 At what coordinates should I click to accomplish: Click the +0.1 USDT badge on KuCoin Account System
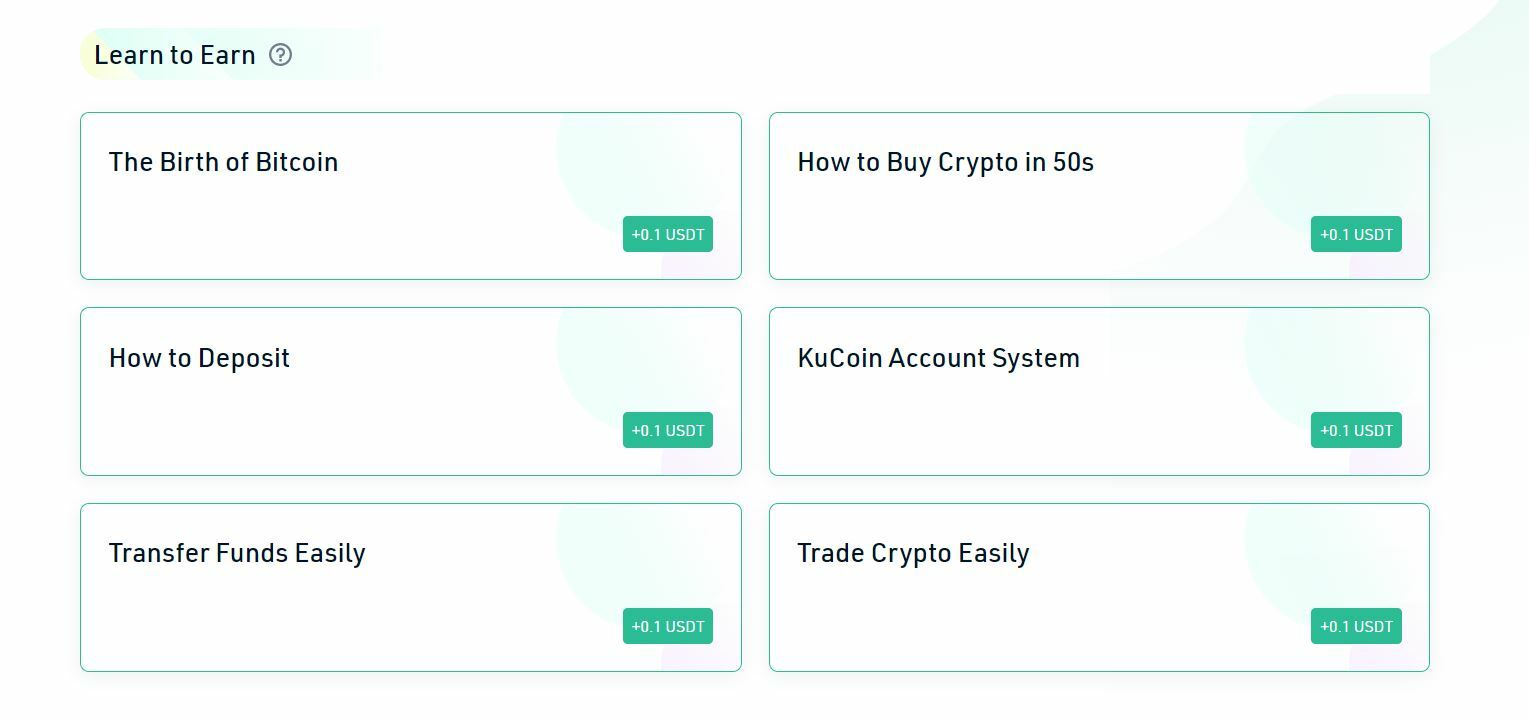1356,430
